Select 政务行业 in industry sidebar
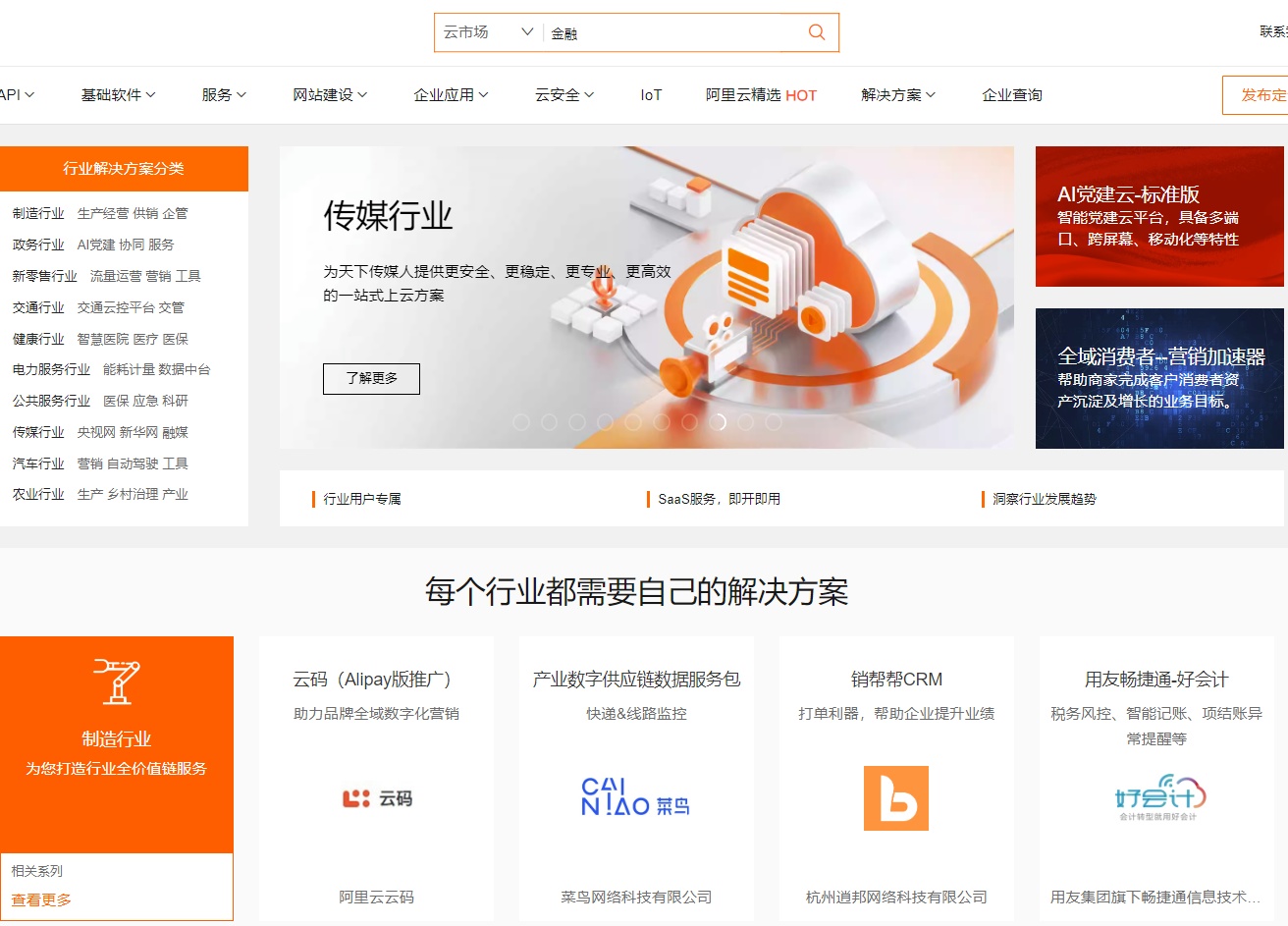1288x926 pixels. 38,245
